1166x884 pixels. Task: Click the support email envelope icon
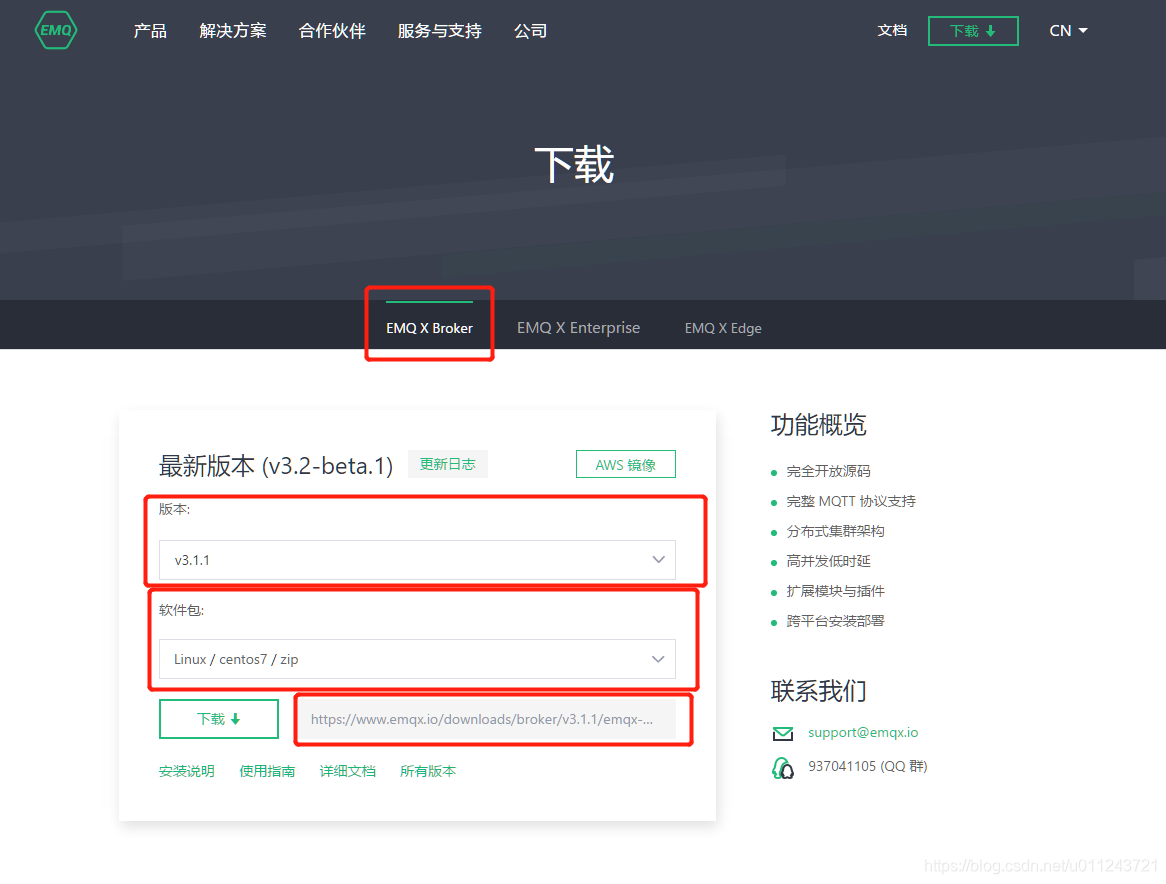pyautogui.click(x=782, y=734)
